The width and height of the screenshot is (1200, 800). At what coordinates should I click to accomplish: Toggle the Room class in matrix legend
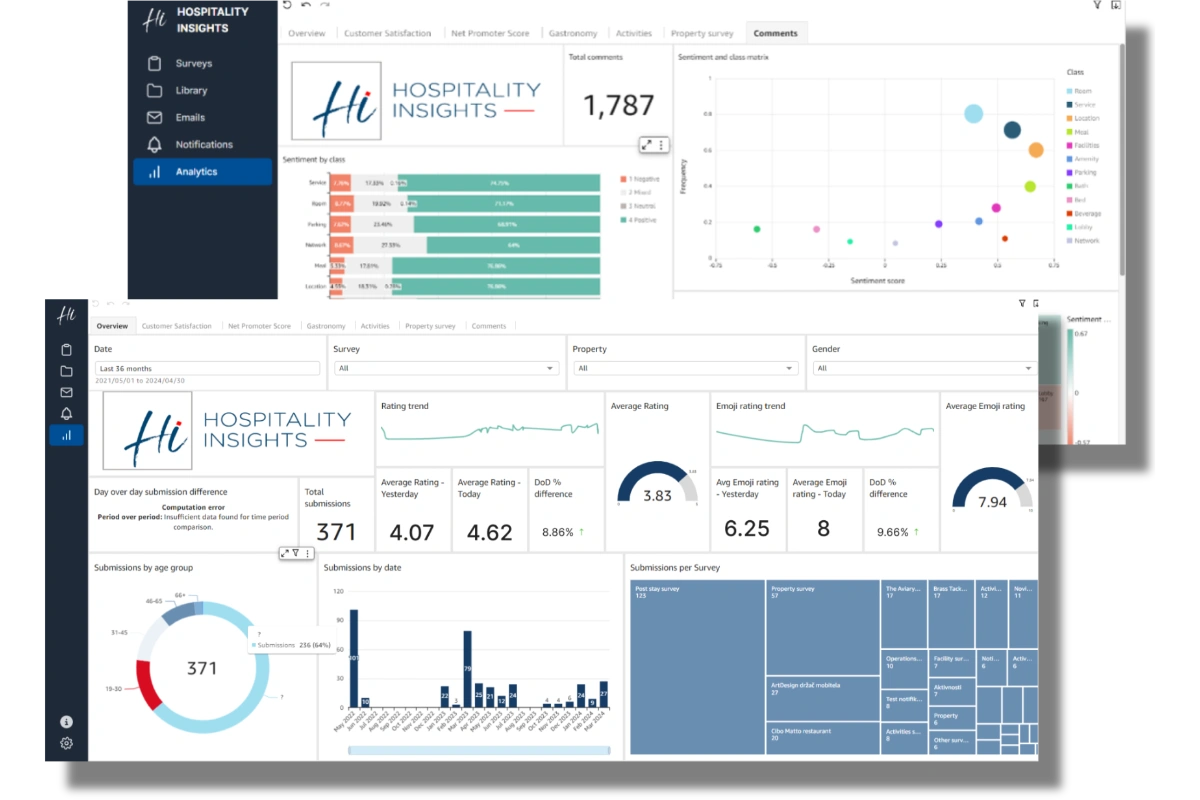tap(1081, 91)
